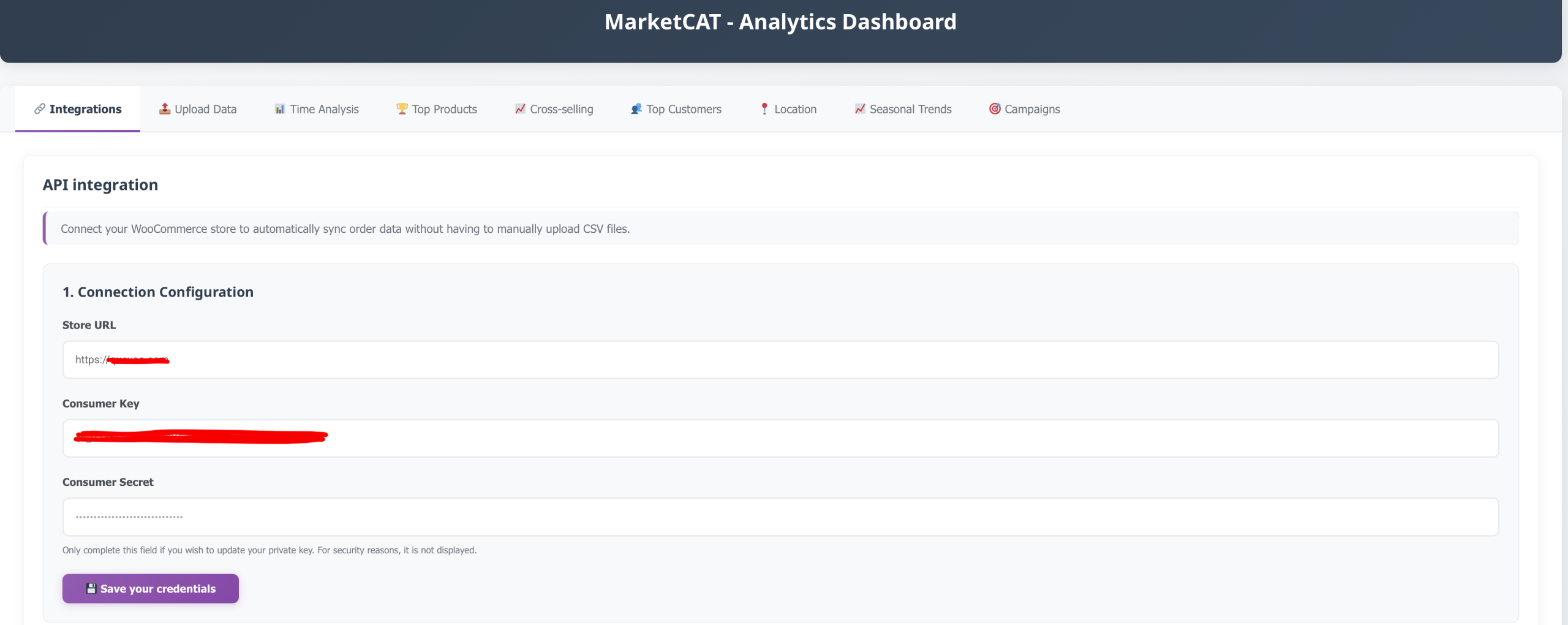This screenshot has height=625, width=1568.
Task: Switch to the Seasonal Trends tab
Action: coord(910,109)
